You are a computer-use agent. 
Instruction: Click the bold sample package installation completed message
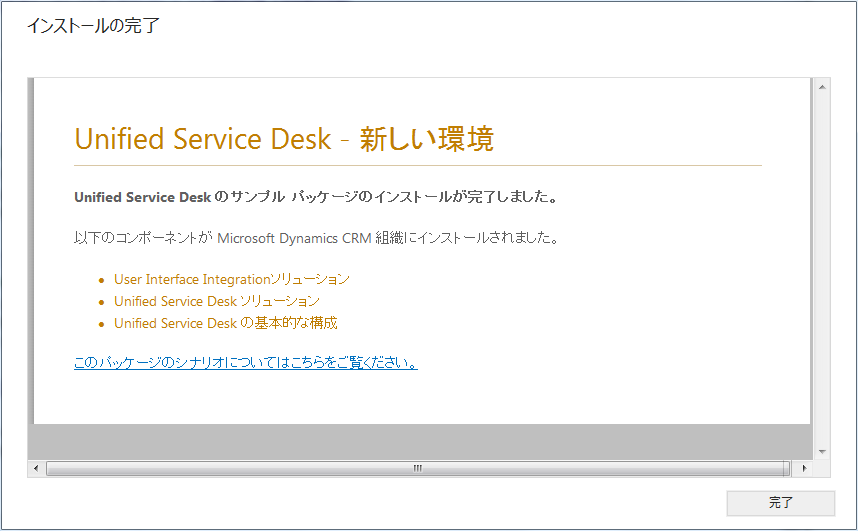(x=316, y=197)
